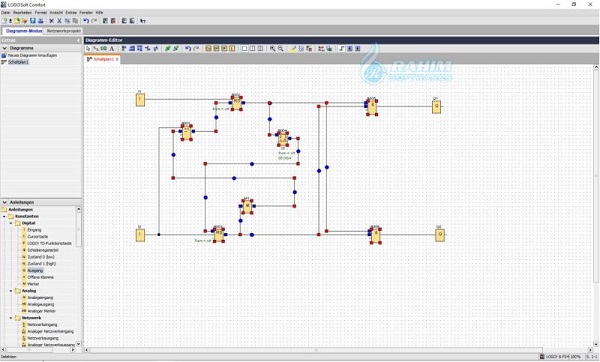Open the Bearbeiten menu
Image resolution: width=600 pixels, height=362 pixels.
[22, 13]
